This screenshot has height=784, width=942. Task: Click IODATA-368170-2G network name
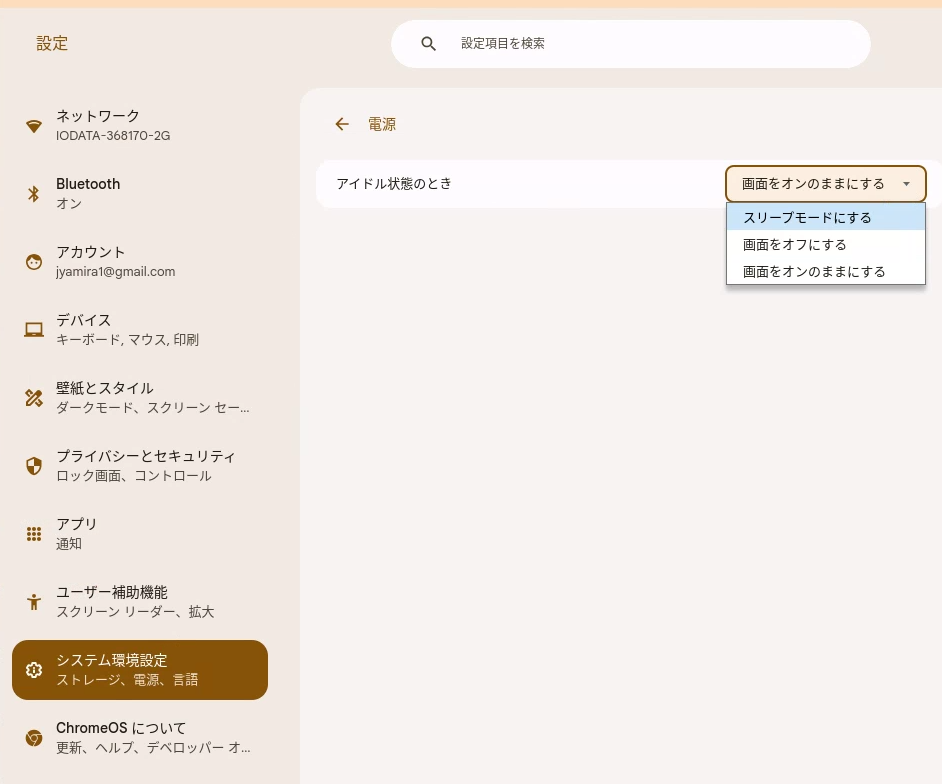[113, 136]
